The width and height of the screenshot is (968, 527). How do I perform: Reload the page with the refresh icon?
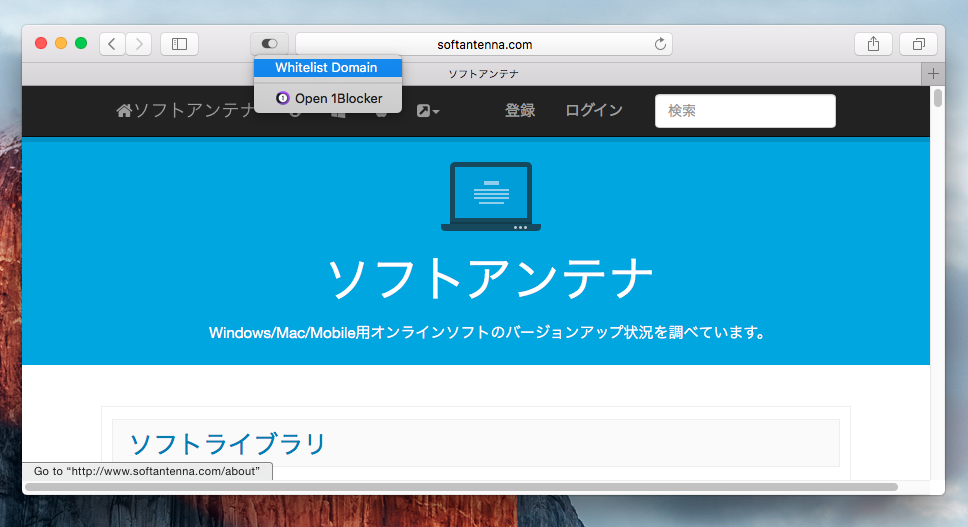660,44
